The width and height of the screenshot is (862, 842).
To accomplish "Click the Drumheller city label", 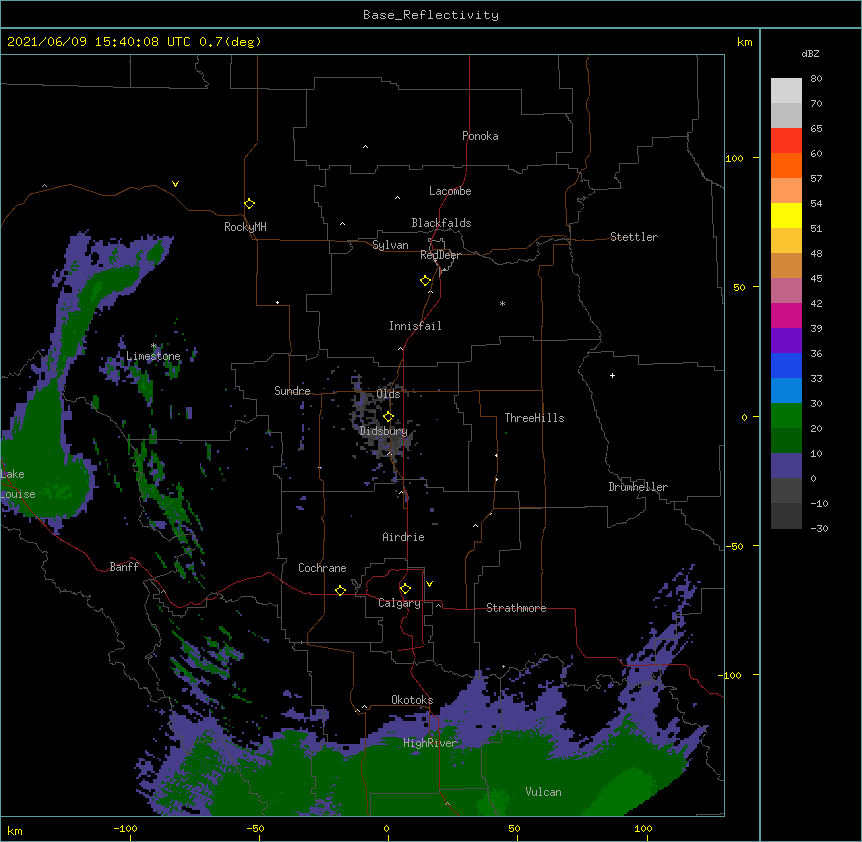I will [638, 487].
